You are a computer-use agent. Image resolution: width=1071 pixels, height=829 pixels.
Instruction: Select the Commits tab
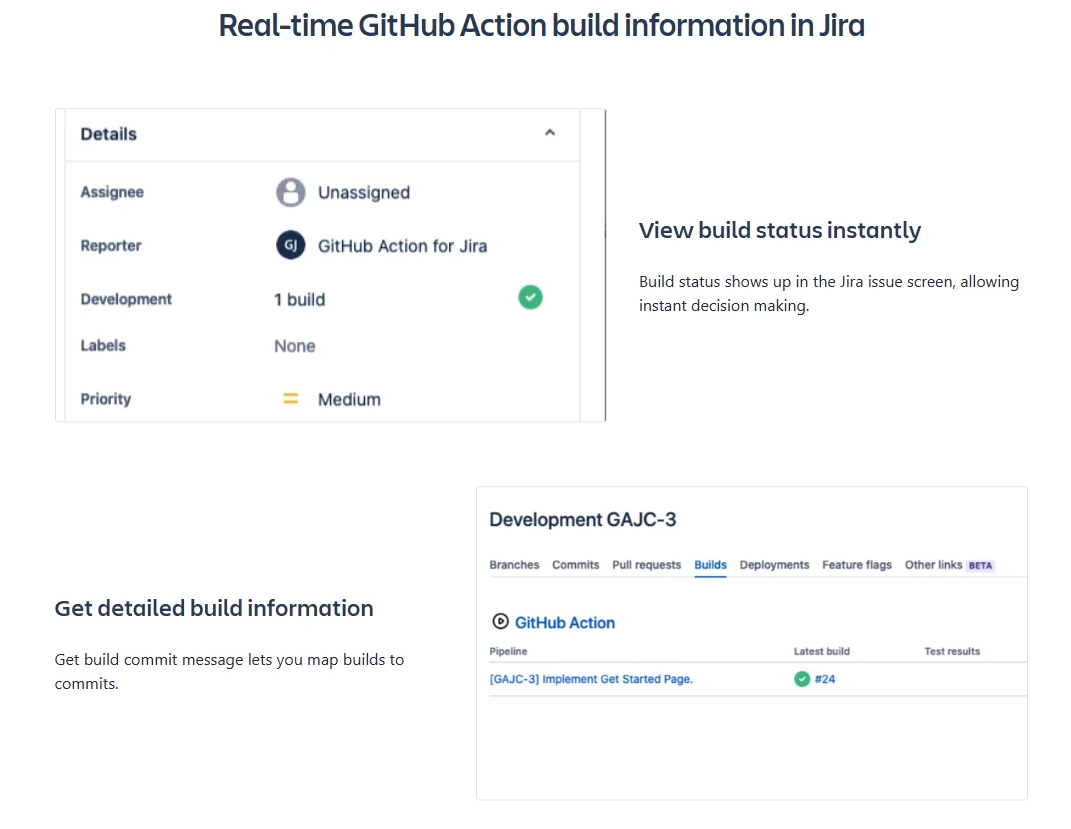[x=575, y=564]
